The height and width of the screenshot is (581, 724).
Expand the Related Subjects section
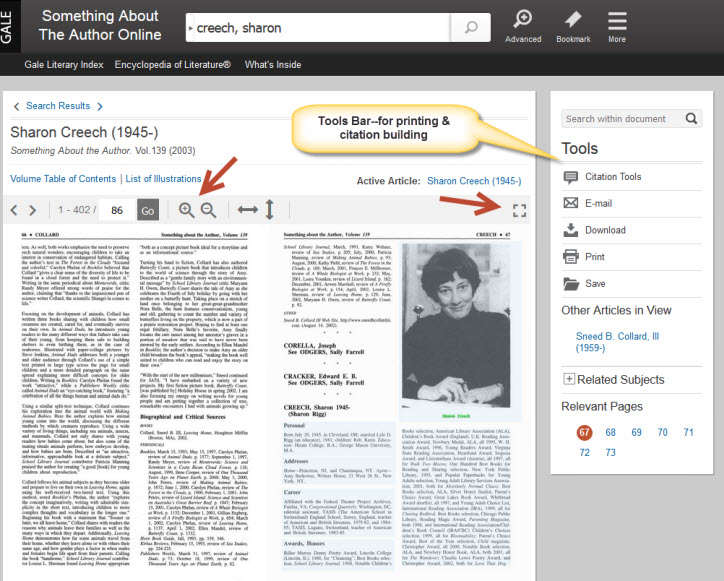[569, 379]
